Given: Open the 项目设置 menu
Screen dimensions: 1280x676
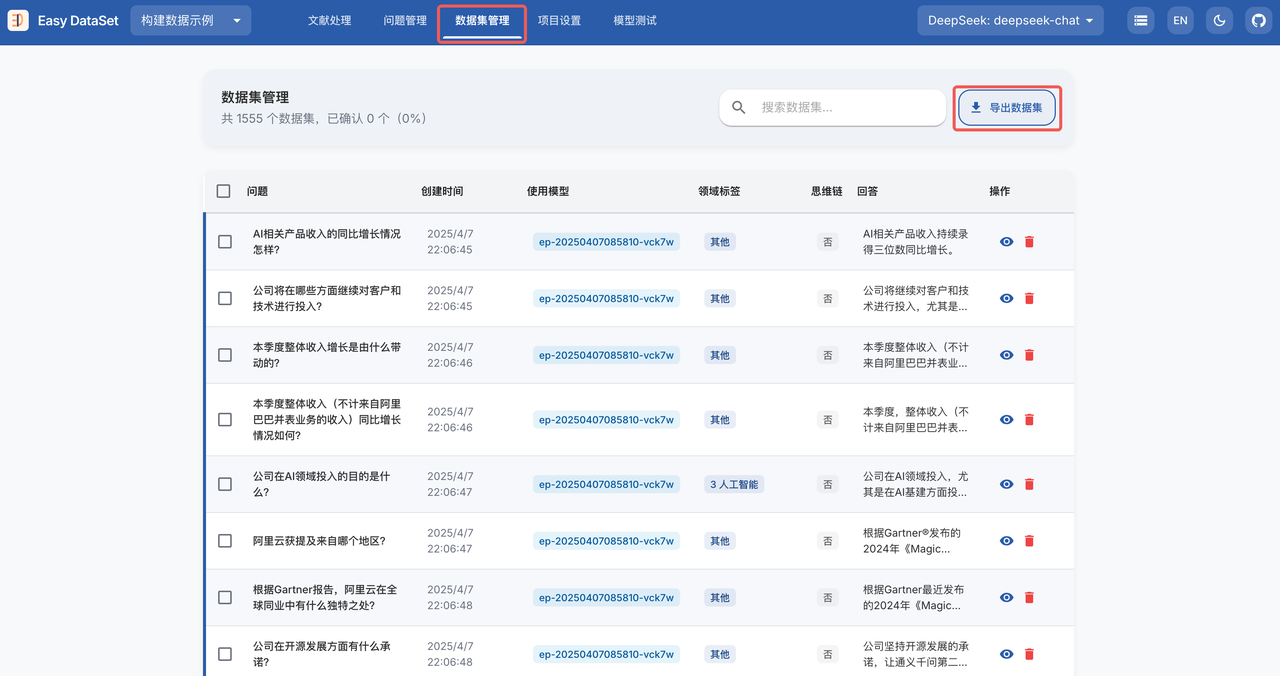Looking at the screenshot, I should click(559, 20).
